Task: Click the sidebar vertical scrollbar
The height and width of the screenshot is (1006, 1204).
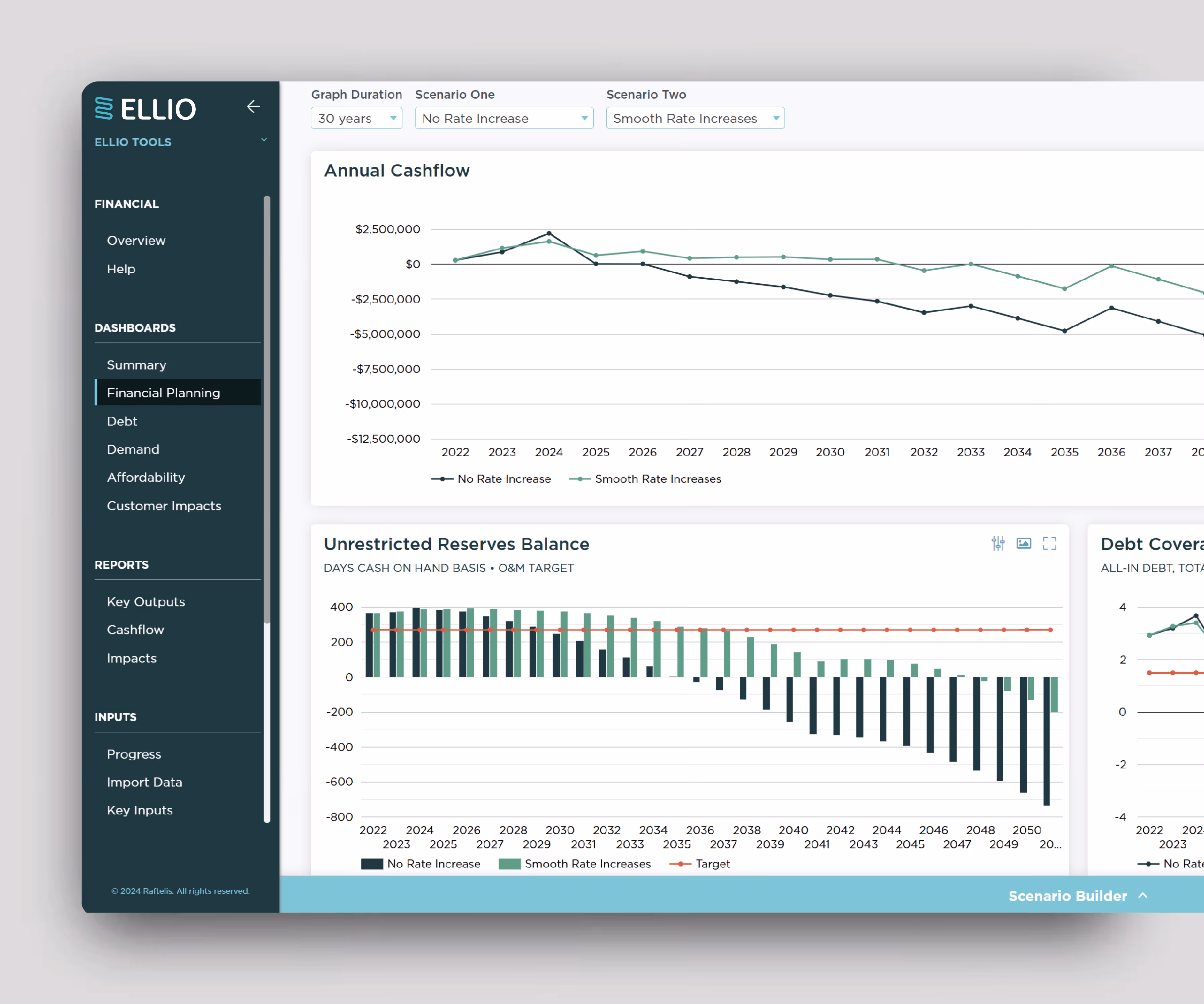Action: pyautogui.click(x=266, y=409)
